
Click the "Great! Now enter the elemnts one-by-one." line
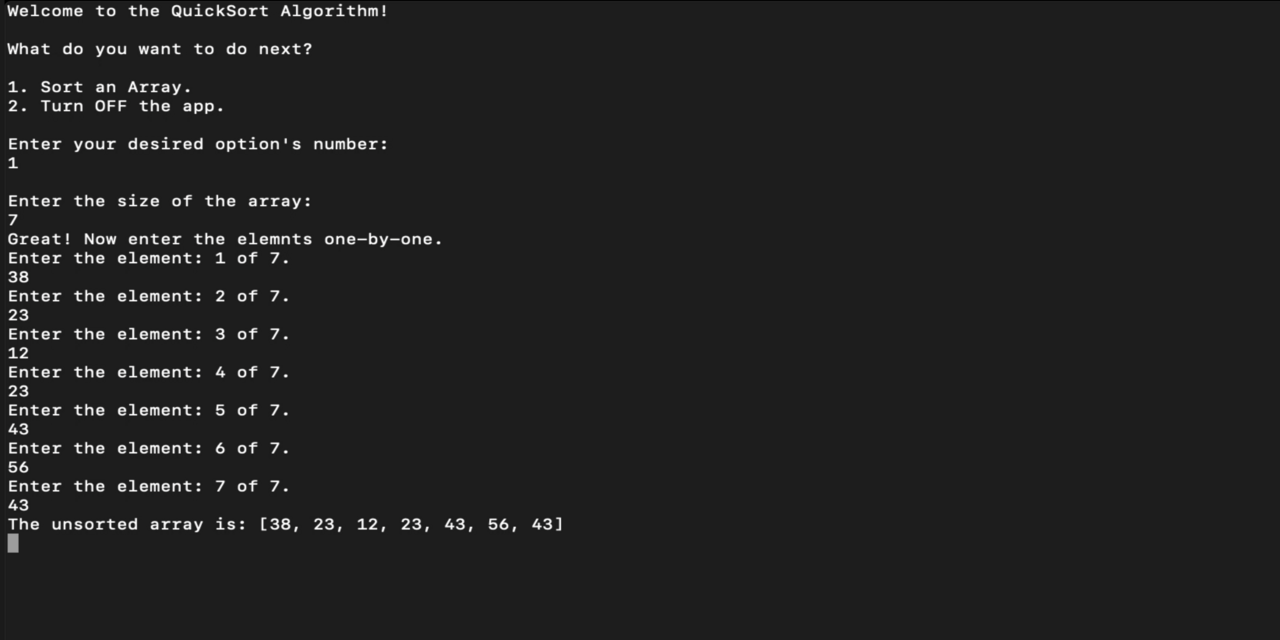pos(225,239)
